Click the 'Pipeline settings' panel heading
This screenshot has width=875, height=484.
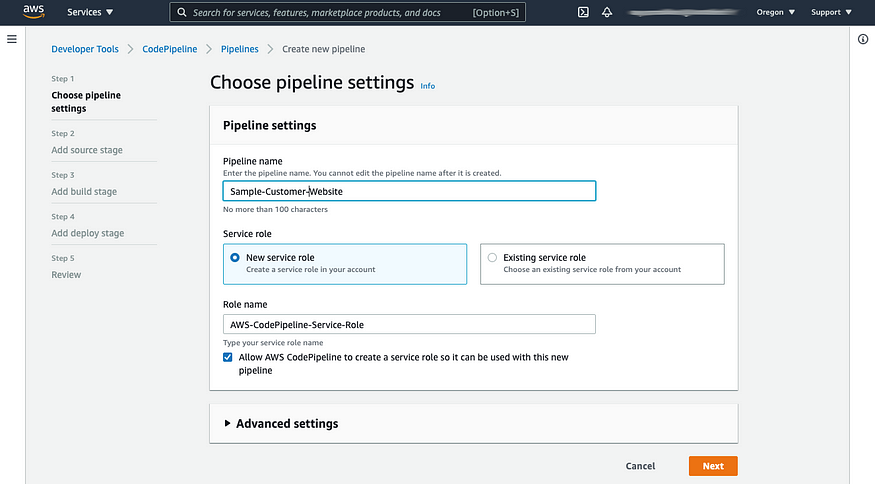pyautogui.click(x=270, y=126)
